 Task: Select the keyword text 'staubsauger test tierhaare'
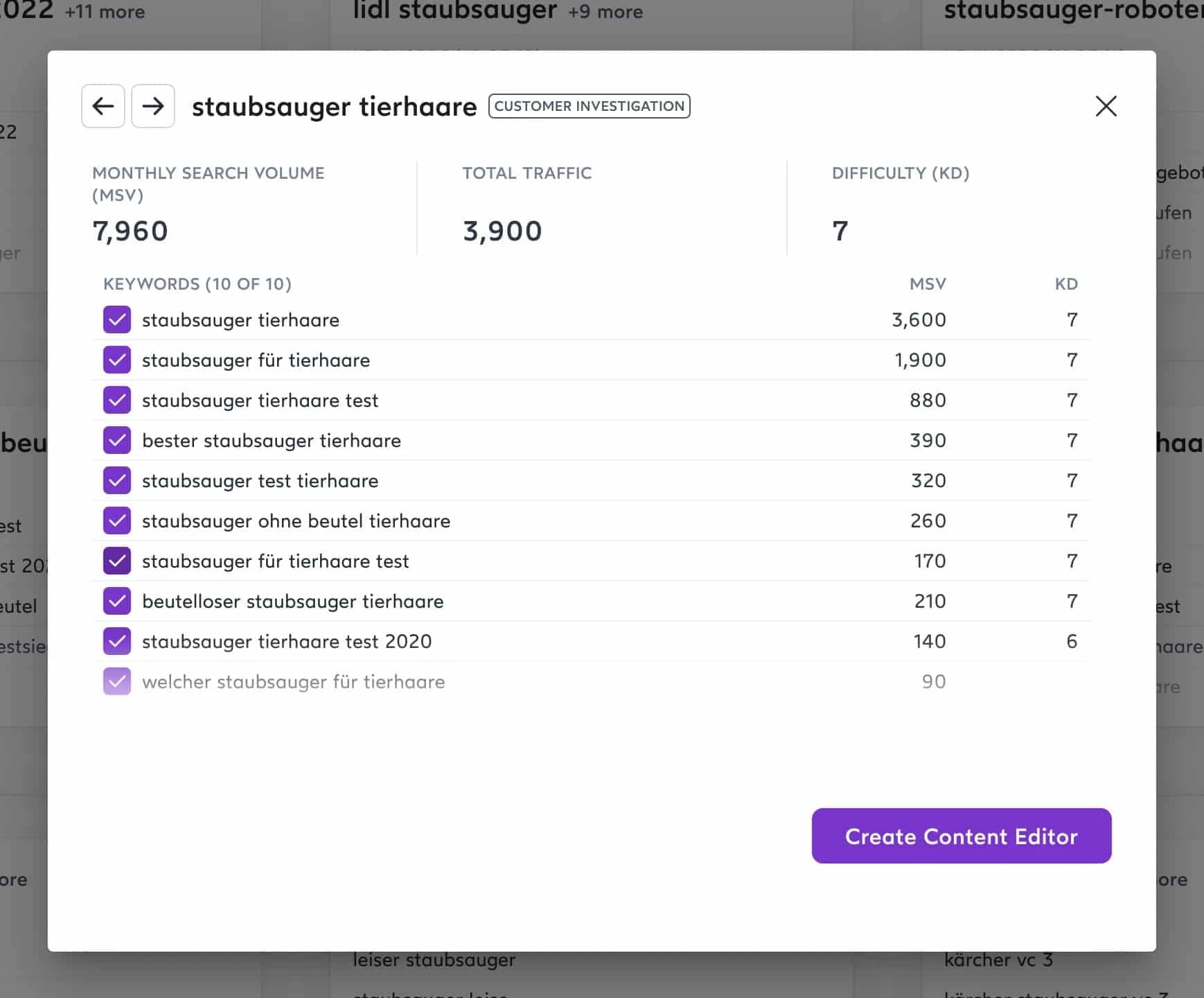pyautogui.click(x=260, y=480)
